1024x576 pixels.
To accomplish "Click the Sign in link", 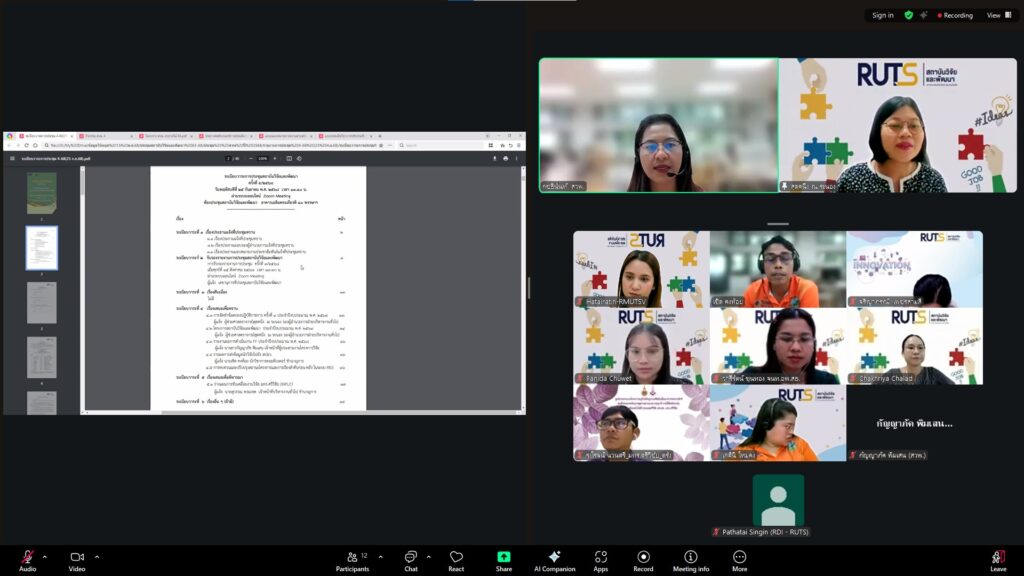I will (x=882, y=15).
